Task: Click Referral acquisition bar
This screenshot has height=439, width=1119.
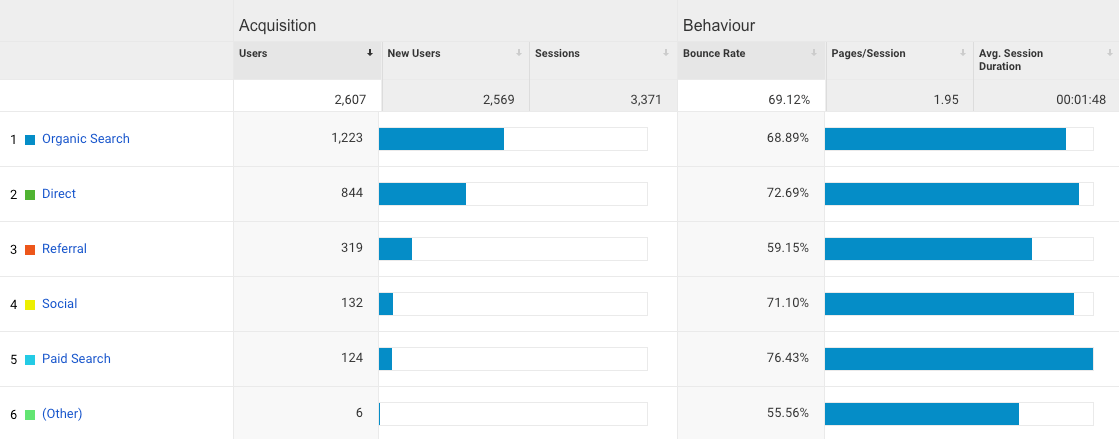Action: 395,249
